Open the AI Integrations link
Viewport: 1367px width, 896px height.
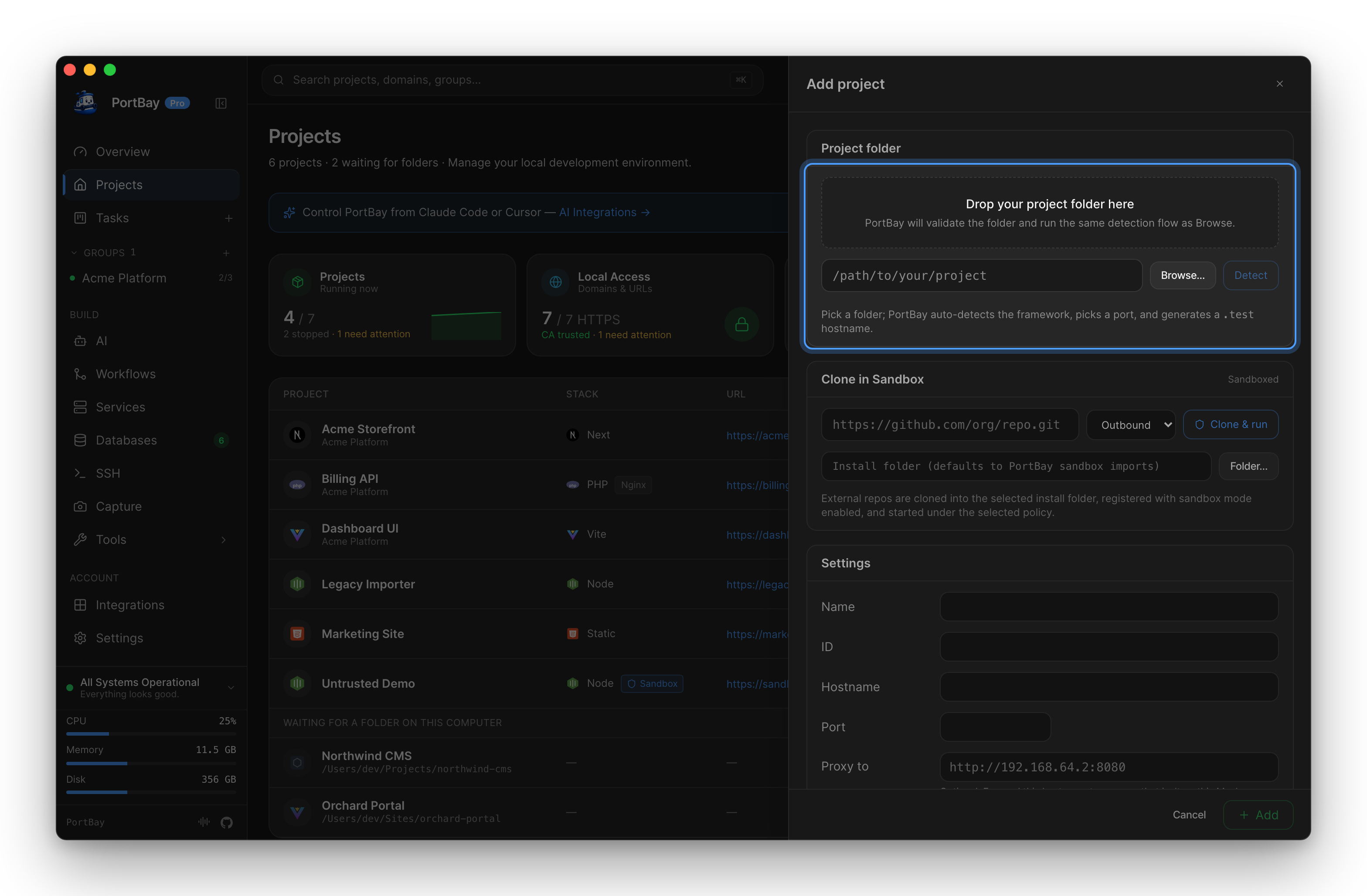604,213
